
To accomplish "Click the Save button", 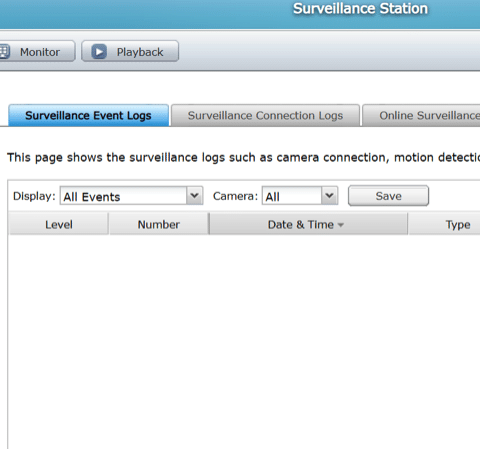I will 388,196.
